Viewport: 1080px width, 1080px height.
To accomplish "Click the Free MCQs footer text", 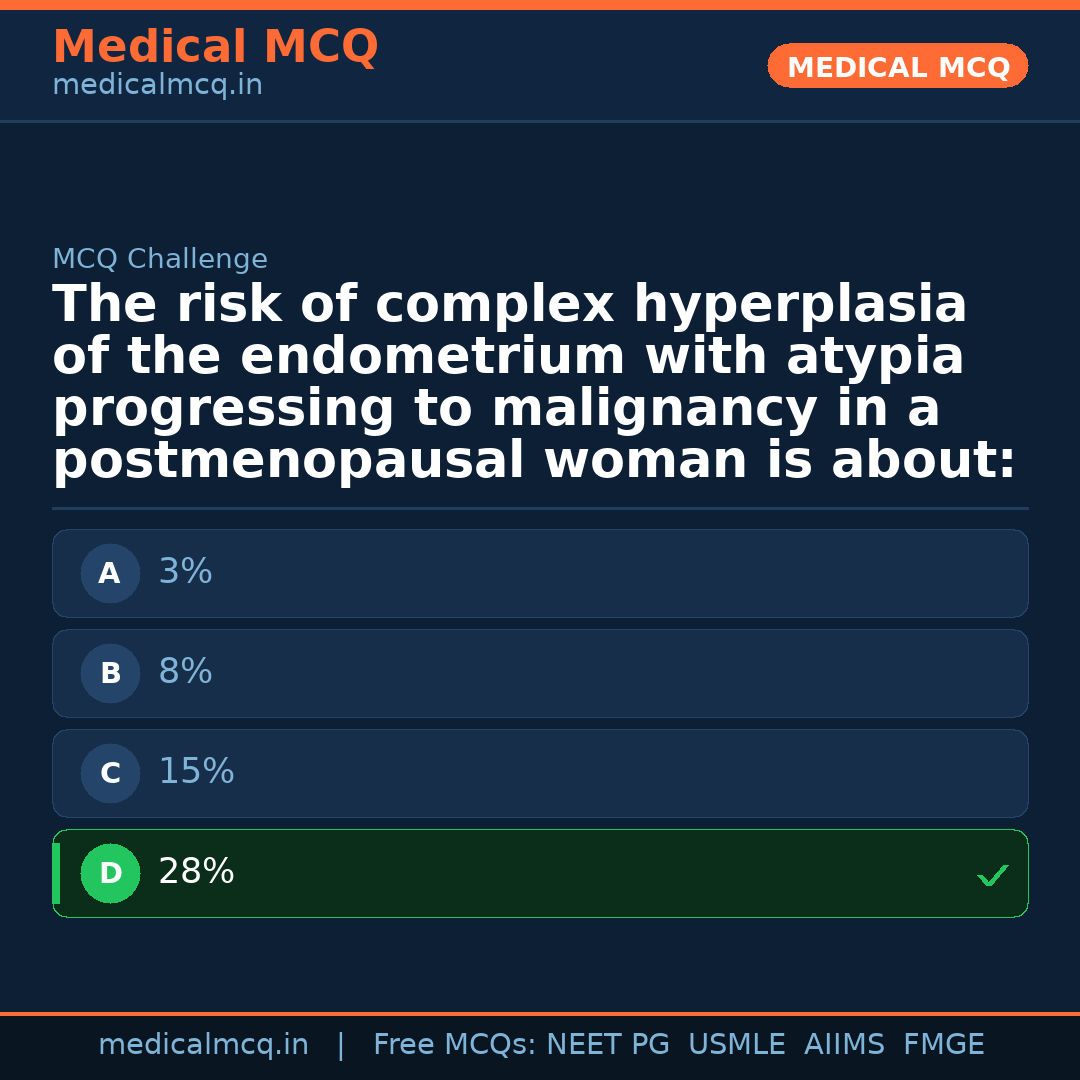I will coord(455,1045).
